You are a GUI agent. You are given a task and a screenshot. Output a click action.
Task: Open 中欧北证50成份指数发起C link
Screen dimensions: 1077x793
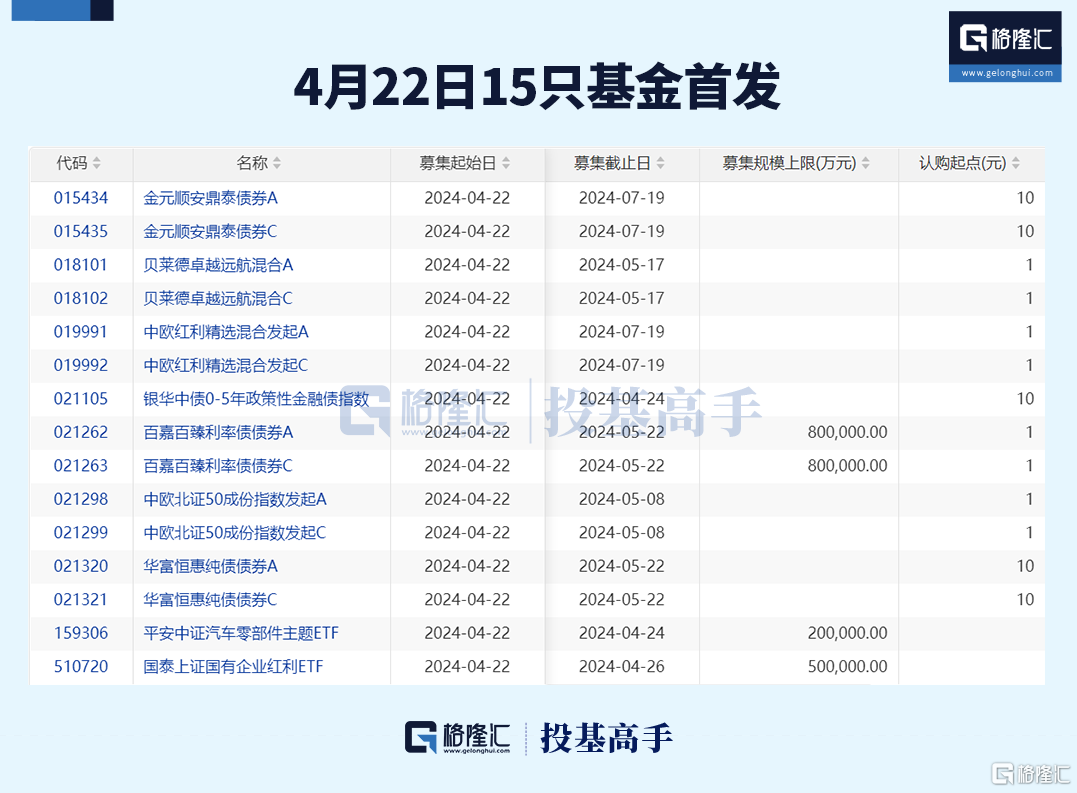coord(235,533)
